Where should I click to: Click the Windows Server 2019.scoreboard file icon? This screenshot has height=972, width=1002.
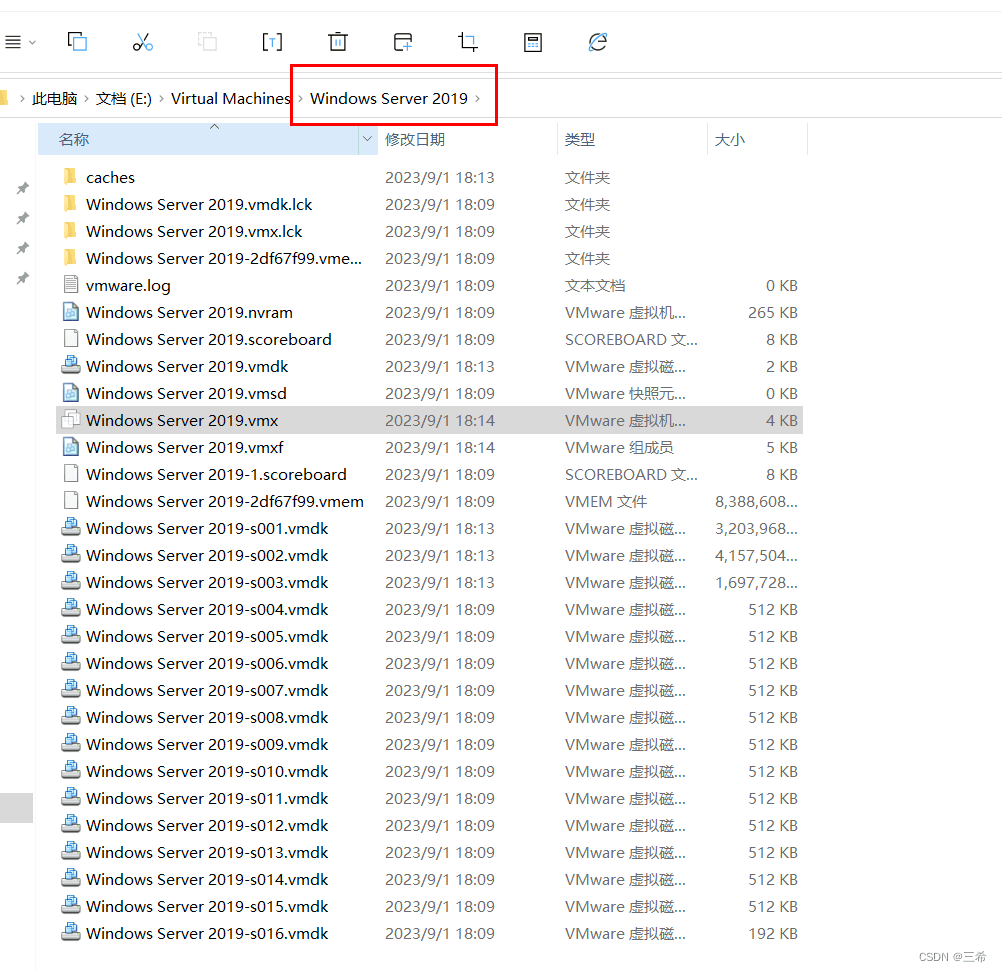point(71,339)
